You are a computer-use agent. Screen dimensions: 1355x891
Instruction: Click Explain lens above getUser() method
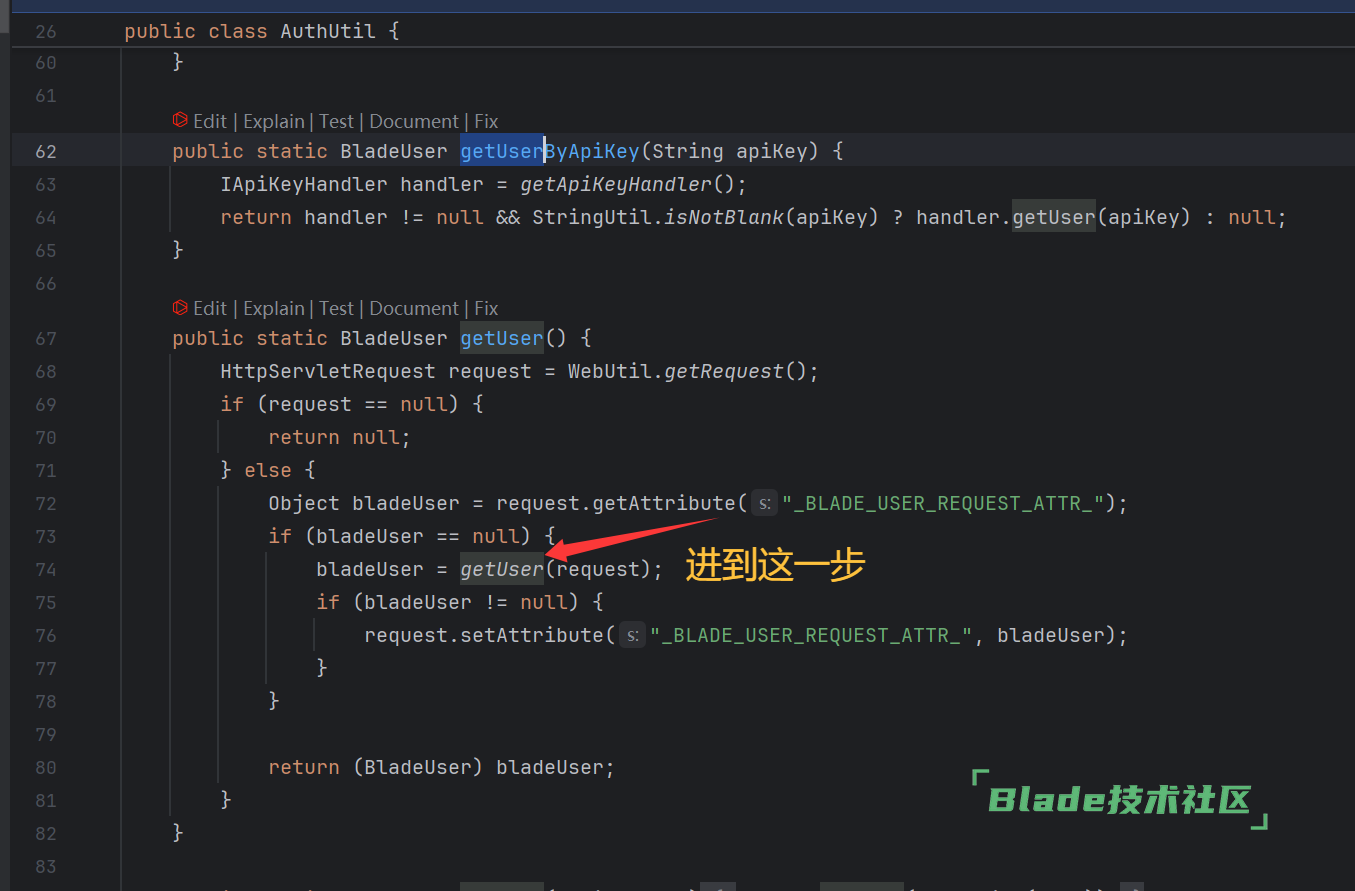click(274, 308)
